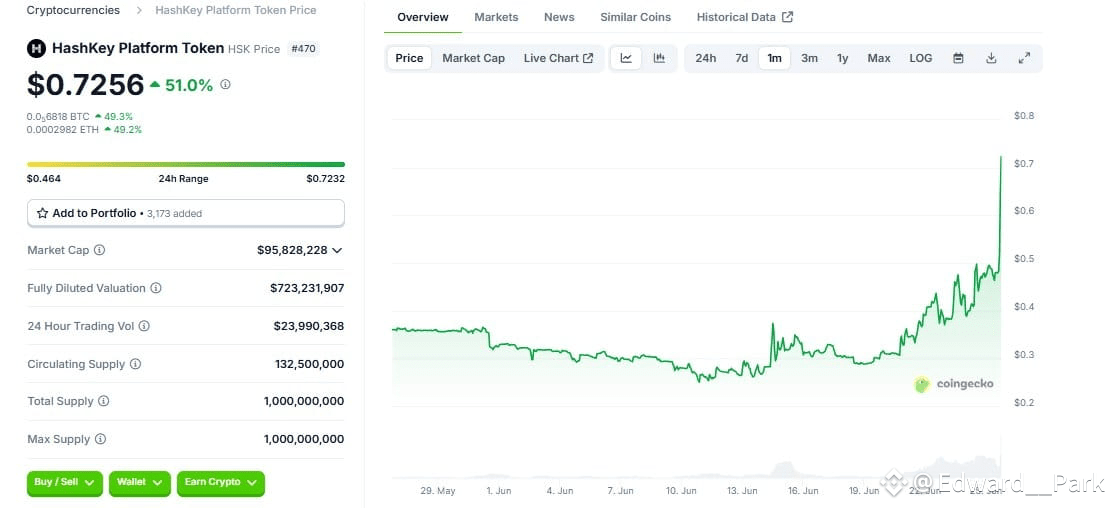The height and width of the screenshot is (508, 1113).
Task: Open the Earn Crypto dropdown
Action: (221, 483)
